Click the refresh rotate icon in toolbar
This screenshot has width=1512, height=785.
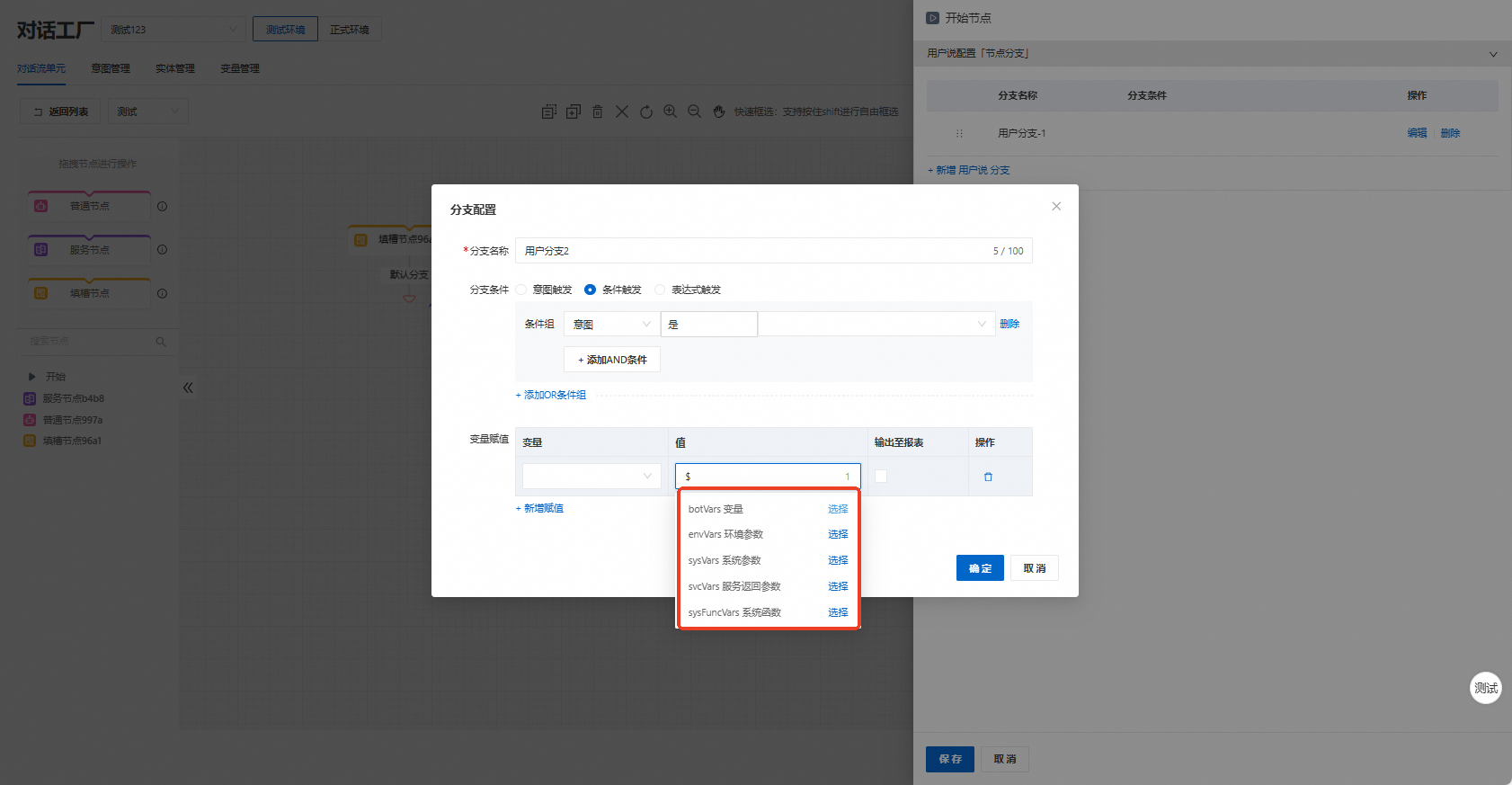(x=646, y=112)
